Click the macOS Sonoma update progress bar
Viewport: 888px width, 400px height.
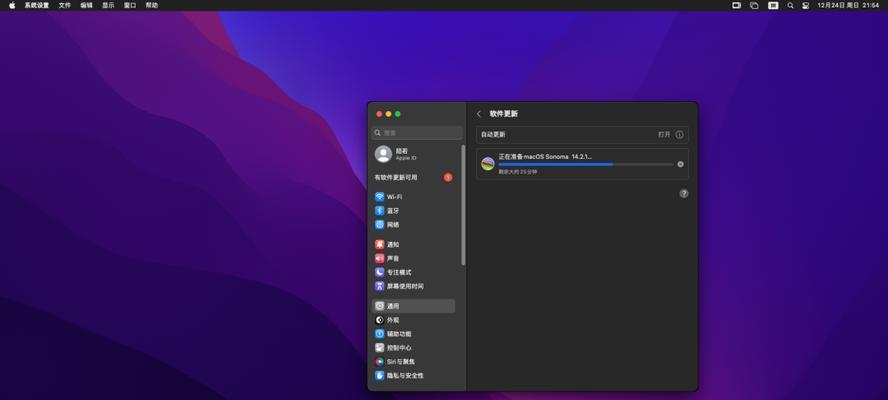(x=586, y=164)
